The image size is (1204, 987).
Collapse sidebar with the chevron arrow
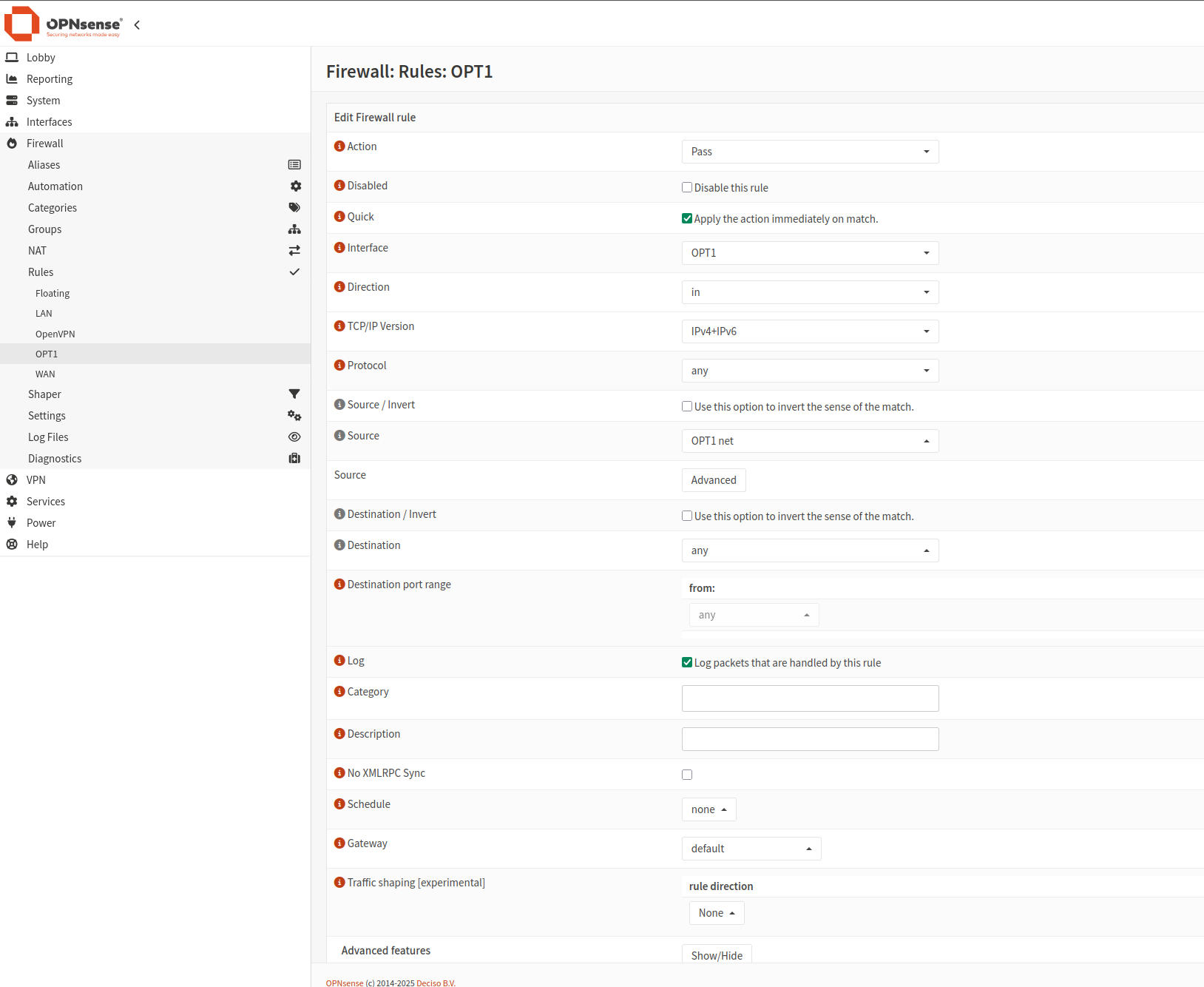click(137, 25)
